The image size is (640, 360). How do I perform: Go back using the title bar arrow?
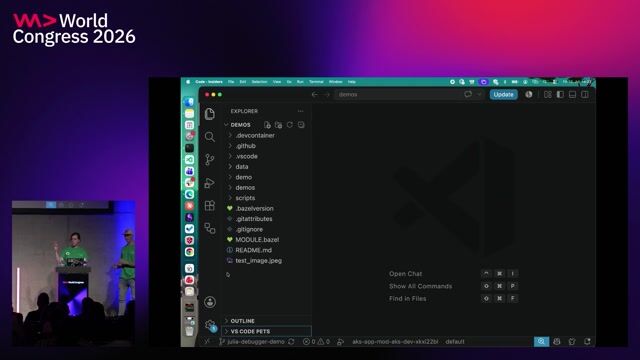tap(315, 94)
